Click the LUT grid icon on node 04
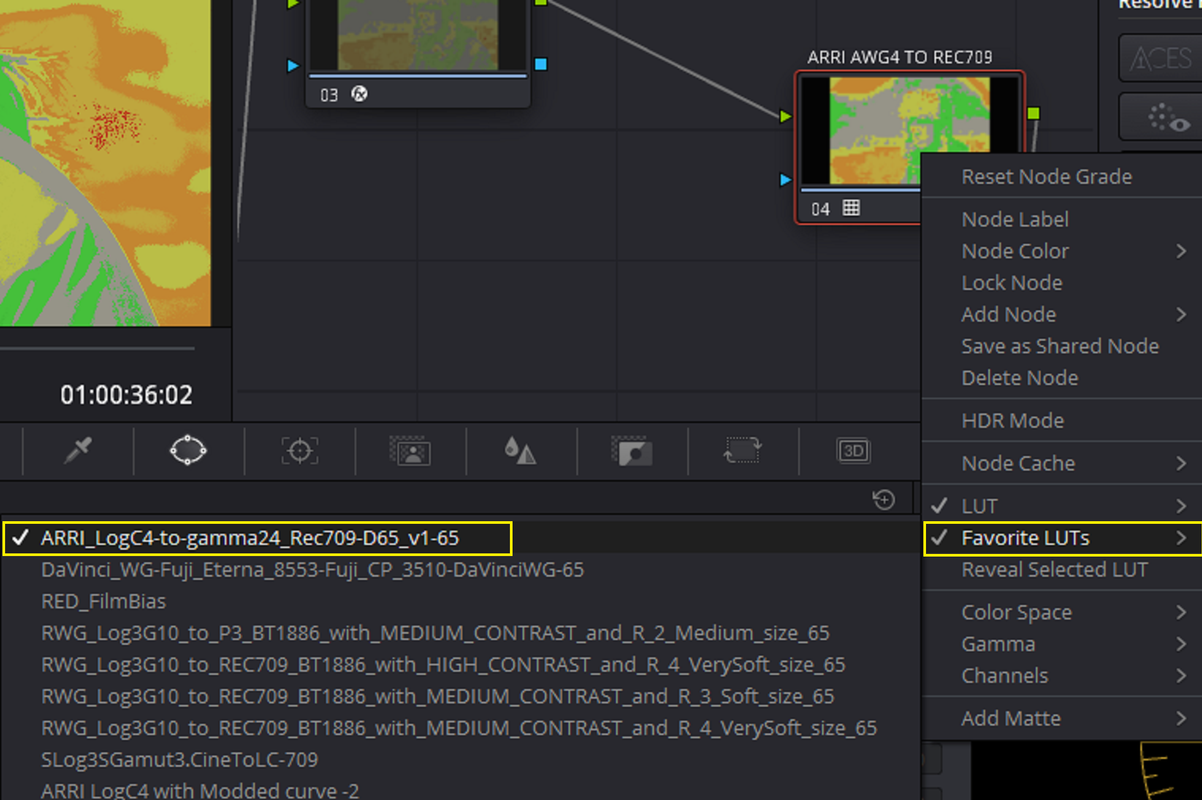This screenshot has width=1202, height=800. (x=851, y=208)
